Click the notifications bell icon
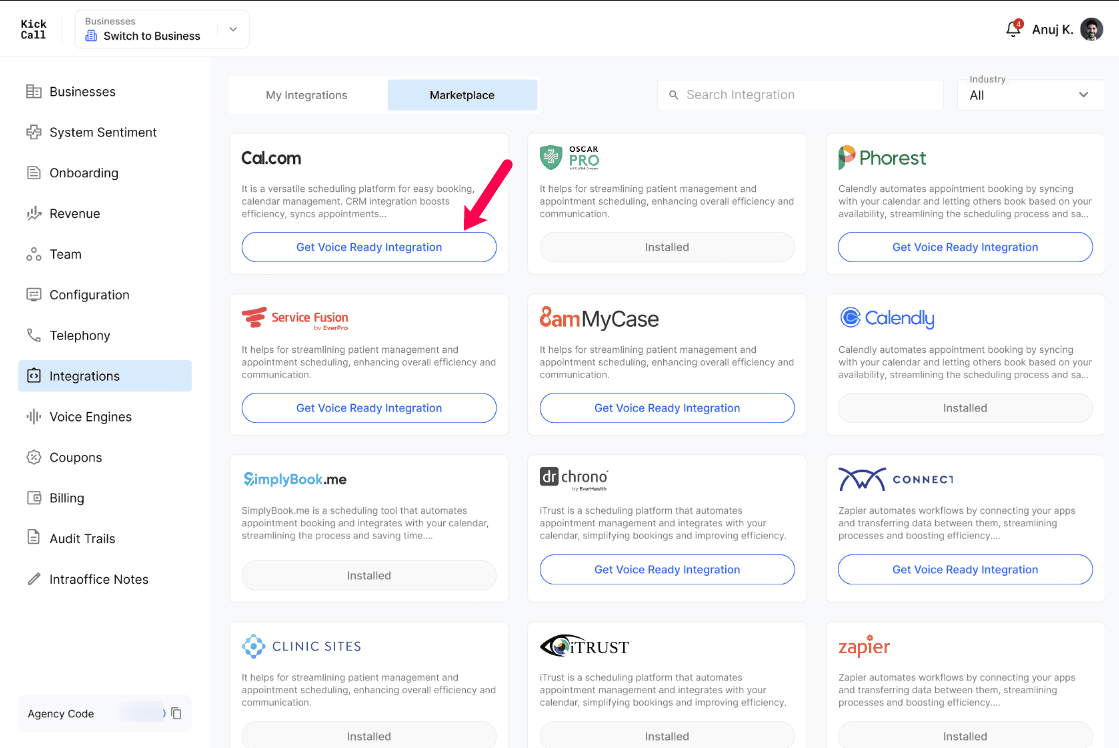The image size is (1119, 748). point(1013,29)
